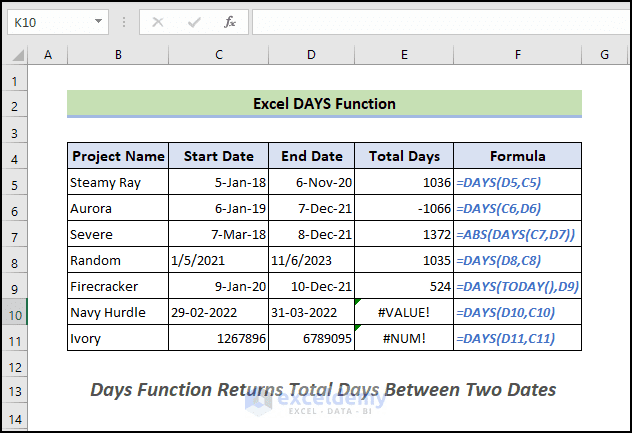This screenshot has width=632, height=433.
Task: Select column F header
Action: tap(518, 55)
